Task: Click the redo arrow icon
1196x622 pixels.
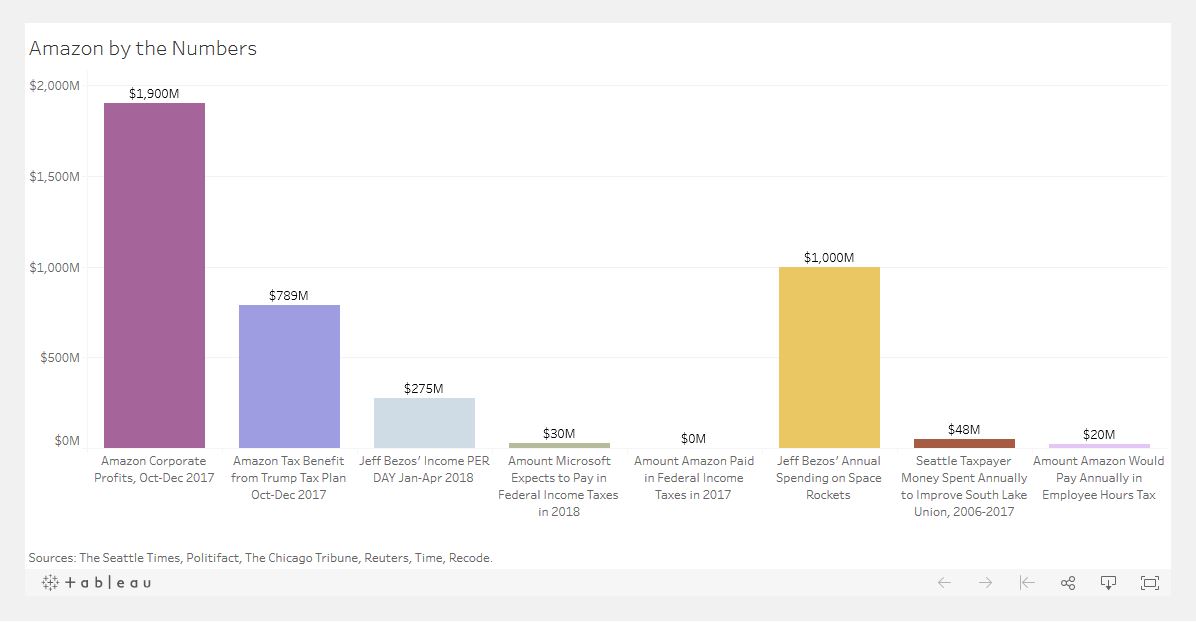Action: (x=985, y=583)
